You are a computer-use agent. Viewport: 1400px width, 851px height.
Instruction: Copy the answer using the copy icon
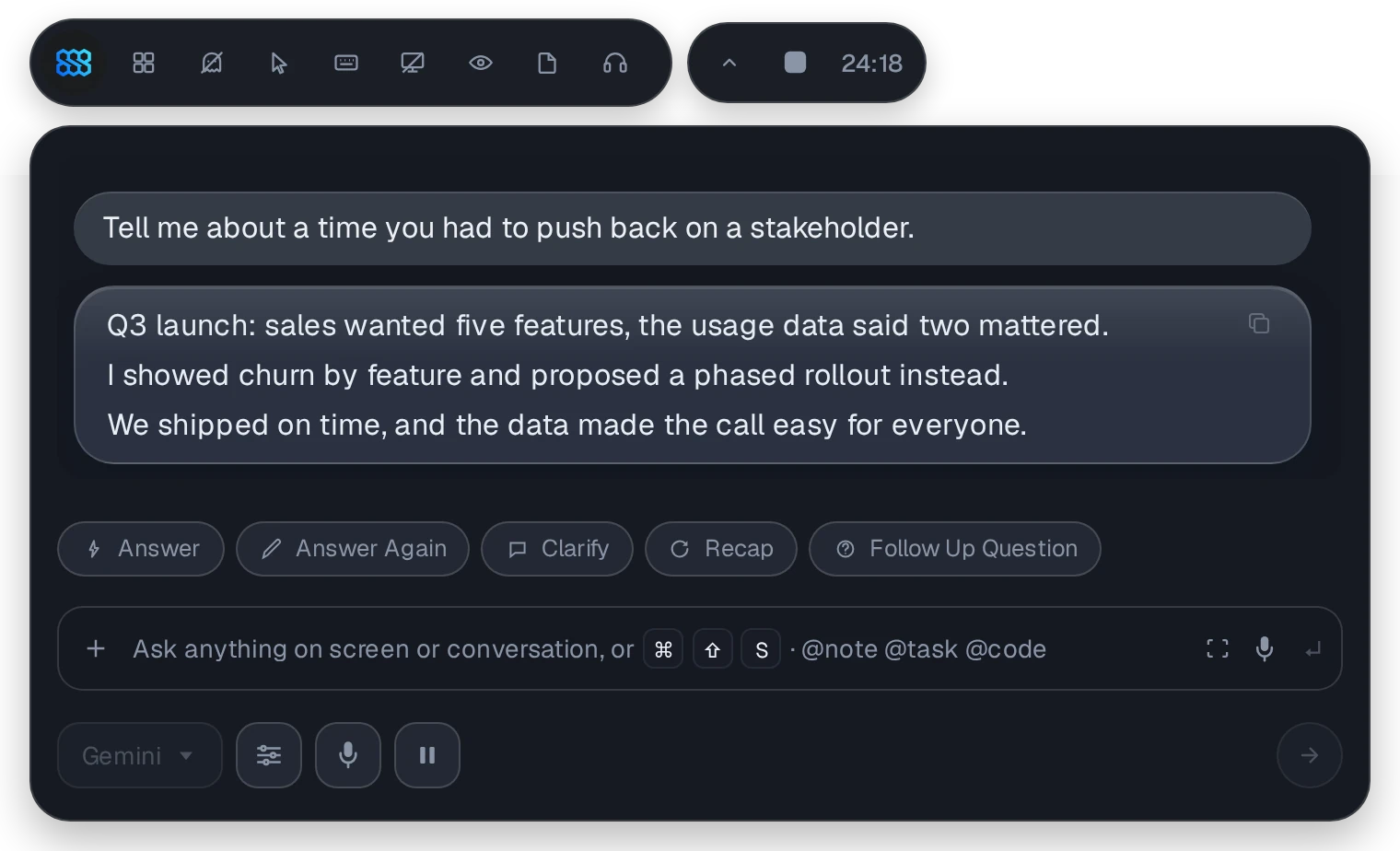[x=1259, y=323]
